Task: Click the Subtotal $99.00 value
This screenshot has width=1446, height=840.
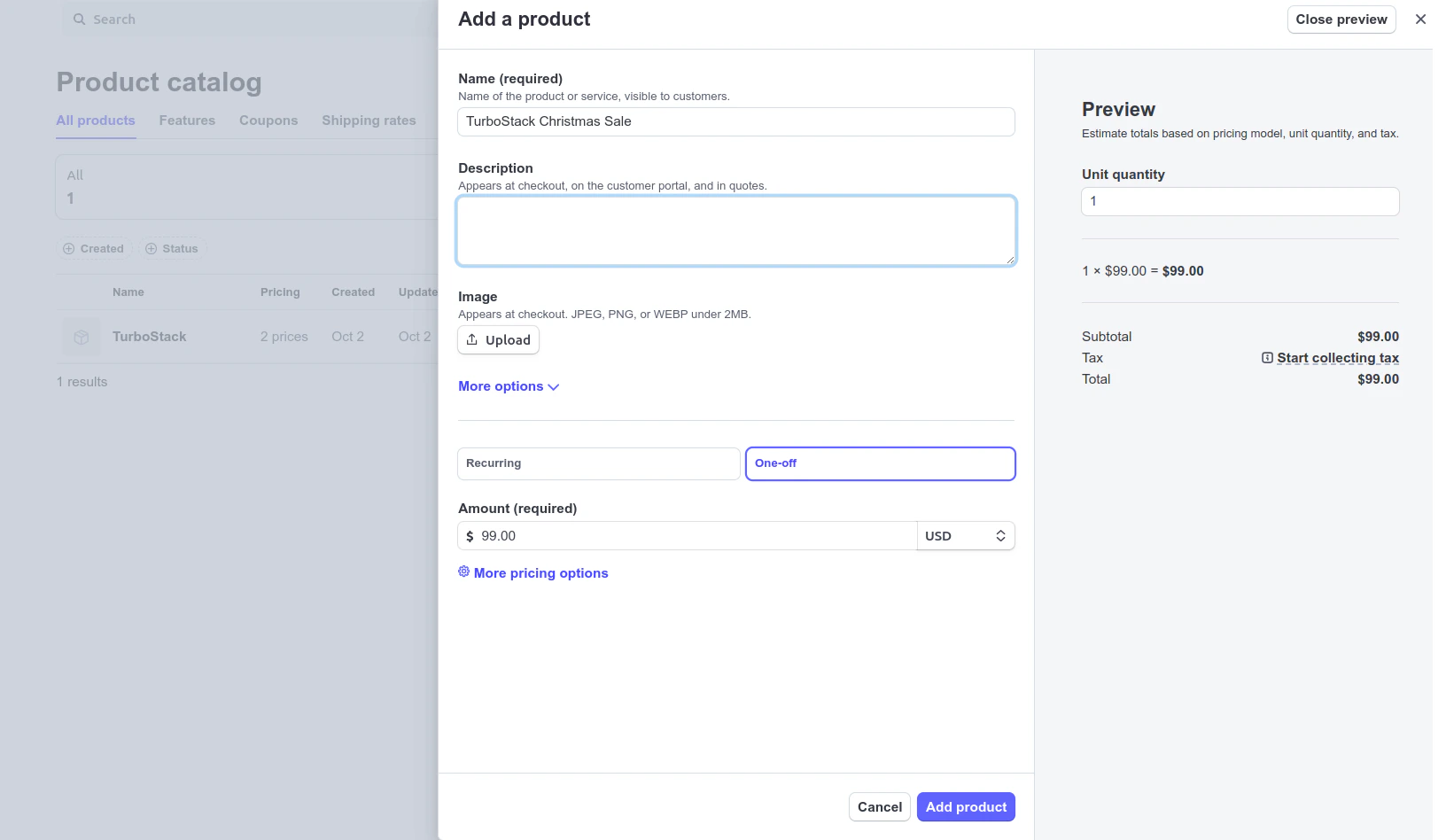Action: pos(1378,337)
